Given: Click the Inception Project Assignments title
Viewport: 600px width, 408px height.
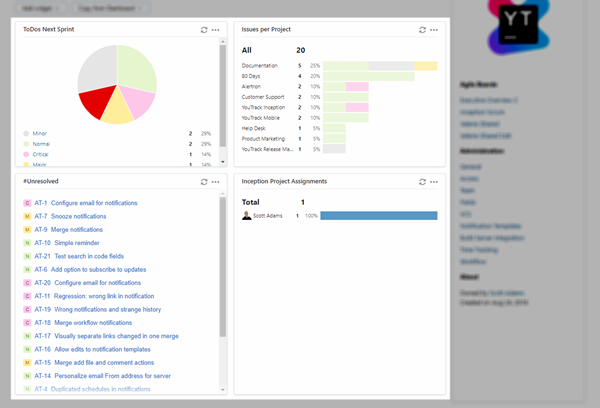Looking at the screenshot, I should [x=284, y=181].
